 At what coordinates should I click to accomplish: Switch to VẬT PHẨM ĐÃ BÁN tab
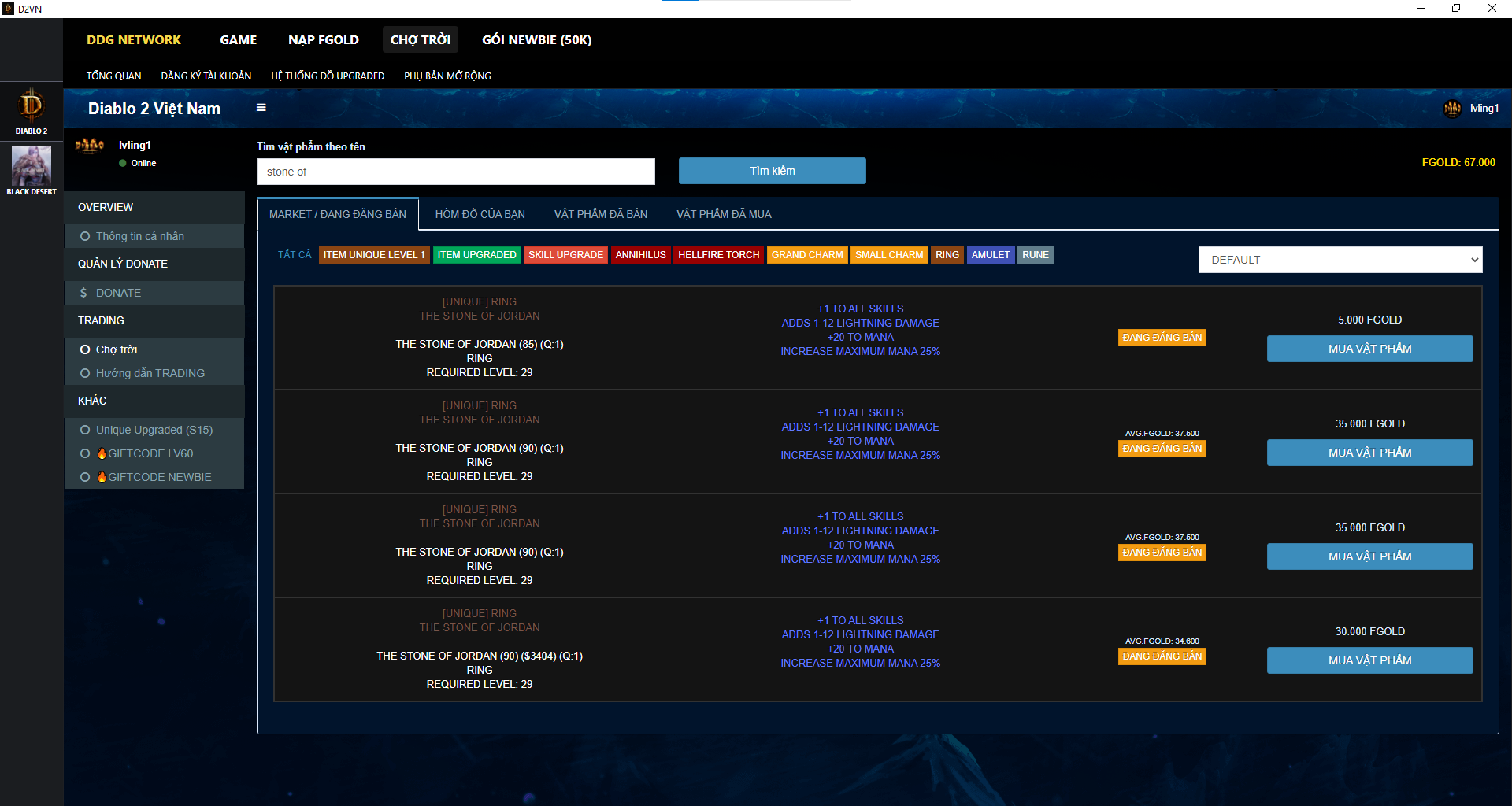[x=601, y=214]
